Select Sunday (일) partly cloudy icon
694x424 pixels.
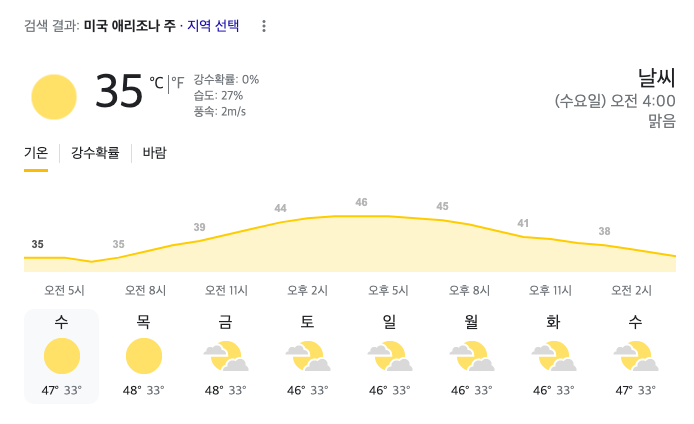(x=389, y=357)
